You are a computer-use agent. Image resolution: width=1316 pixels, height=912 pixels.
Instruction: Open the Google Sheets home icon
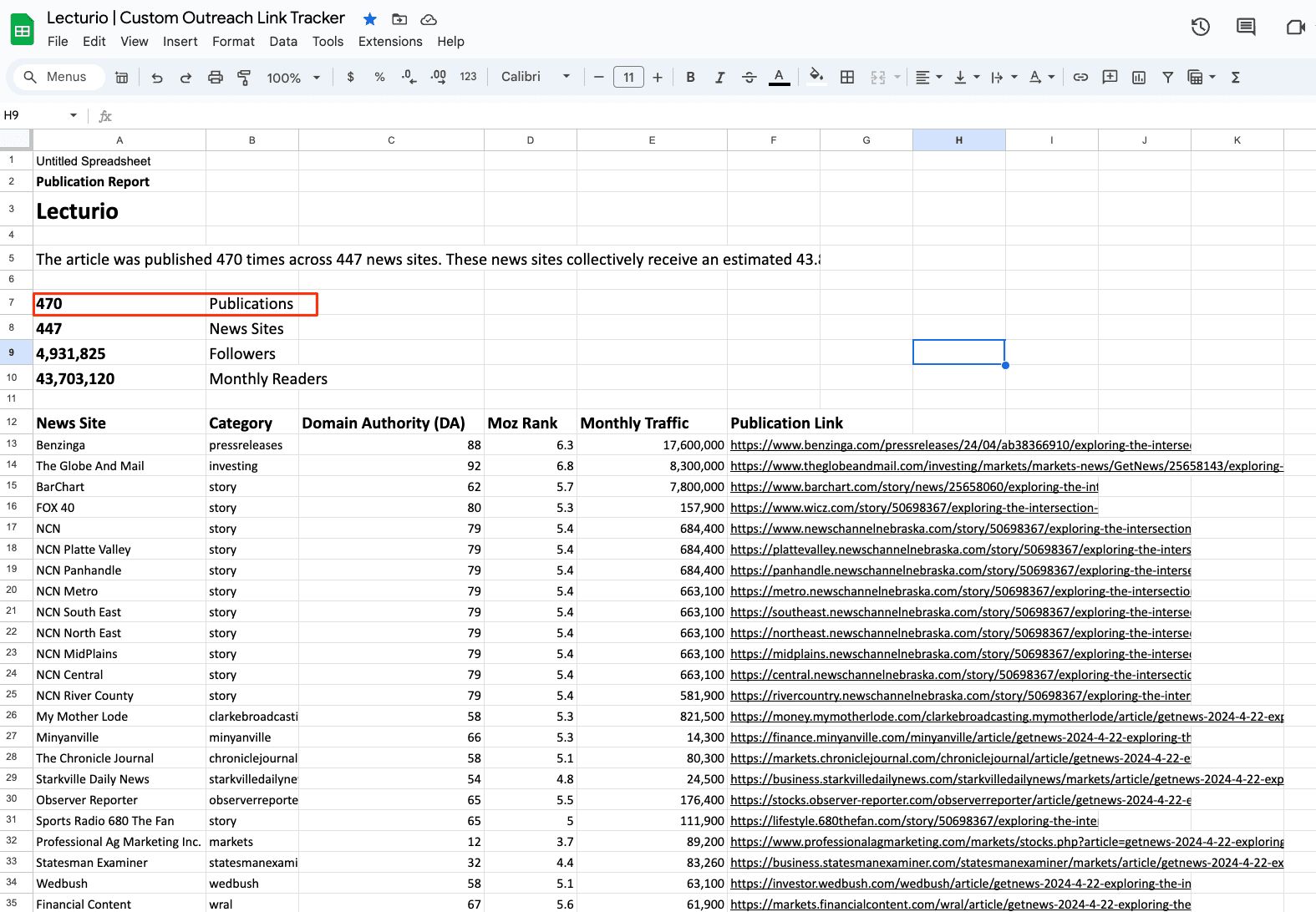click(23, 29)
